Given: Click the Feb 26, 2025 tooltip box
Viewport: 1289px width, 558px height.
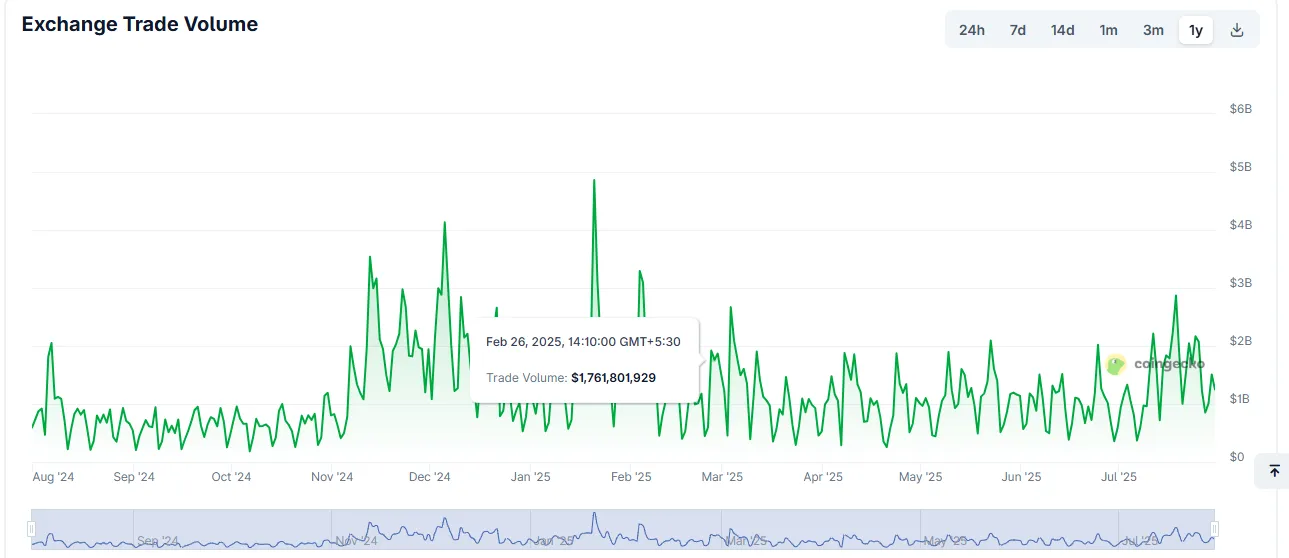Looking at the screenshot, I should [x=584, y=360].
